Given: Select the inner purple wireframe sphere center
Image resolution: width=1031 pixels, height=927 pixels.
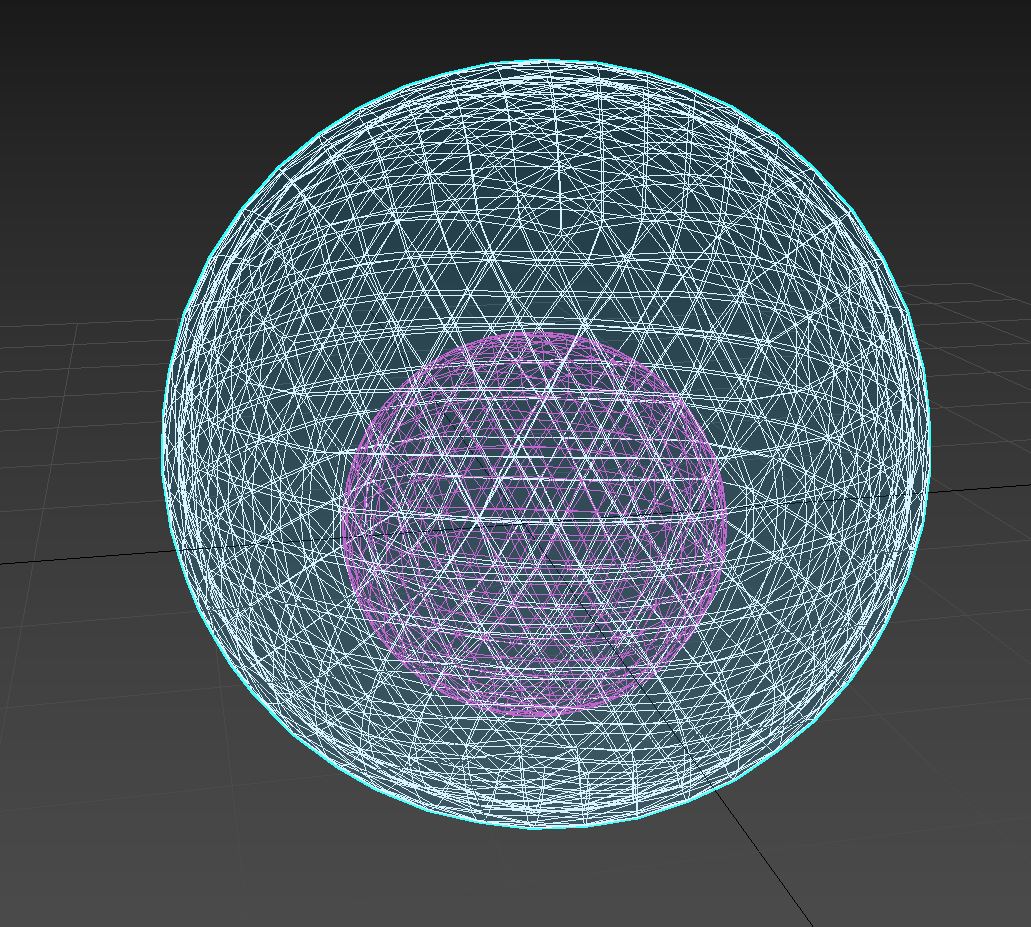Looking at the screenshot, I should pyautogui.click(x=534, y=523).
